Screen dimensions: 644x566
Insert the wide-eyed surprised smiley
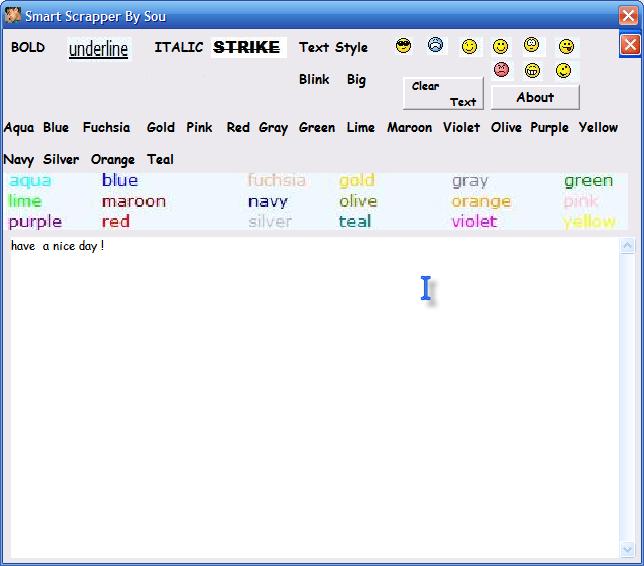point(532,45)
